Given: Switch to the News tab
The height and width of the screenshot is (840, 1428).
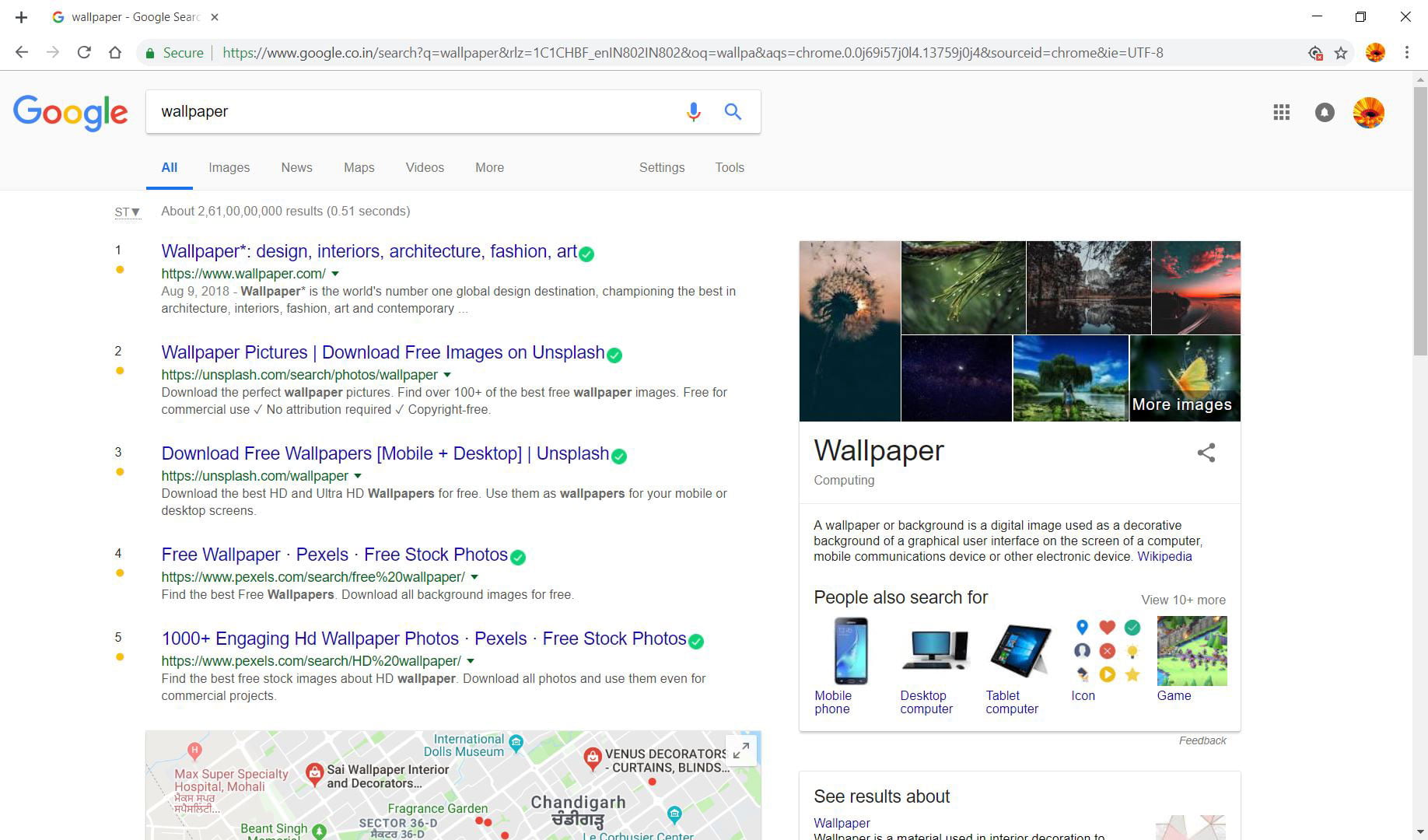Looking at the screenshot, I should click(x=297, y=168).
